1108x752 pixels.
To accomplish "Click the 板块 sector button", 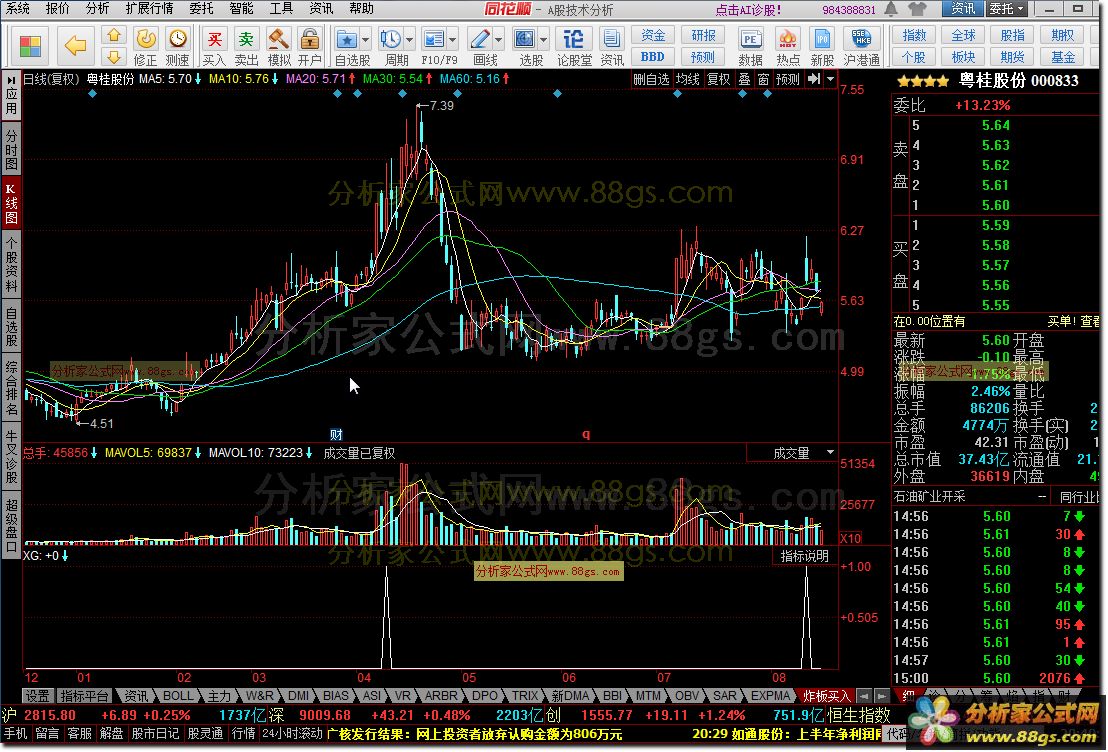I will (x=963, y=57).
